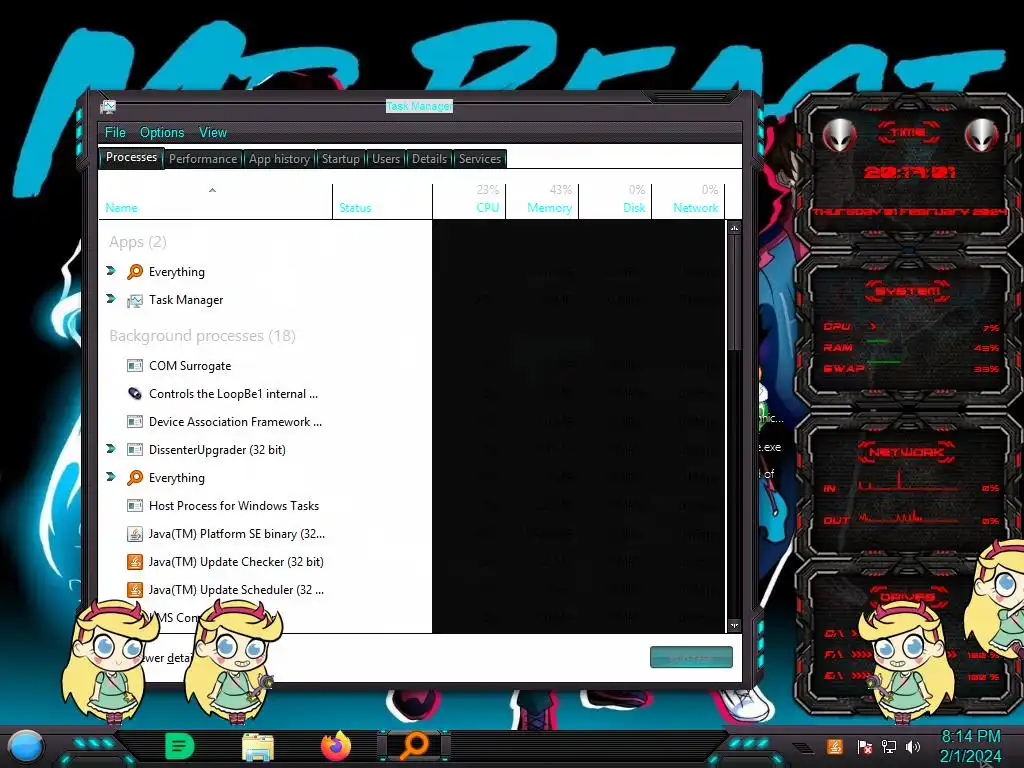1024x768 pixels.
Task: Click the RAM meter in System widget
Action: pos(911,347)
